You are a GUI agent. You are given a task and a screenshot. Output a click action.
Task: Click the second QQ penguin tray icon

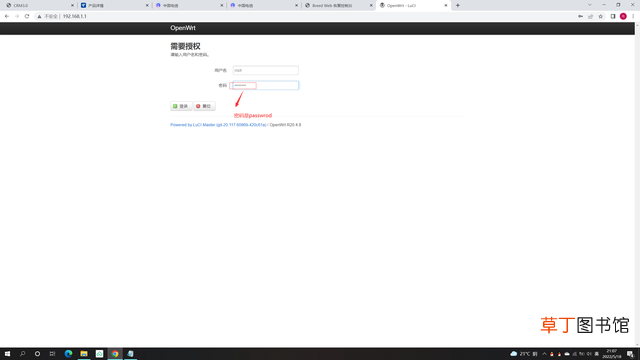559,354
